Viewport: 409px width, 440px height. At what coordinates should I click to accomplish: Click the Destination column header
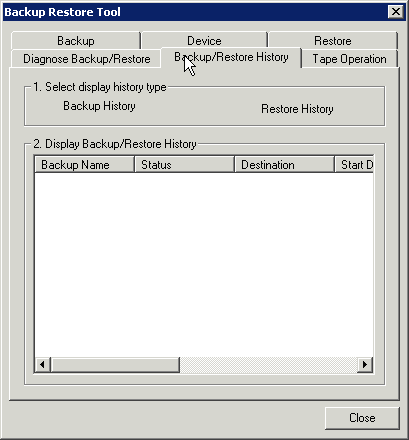pos(284,165)
